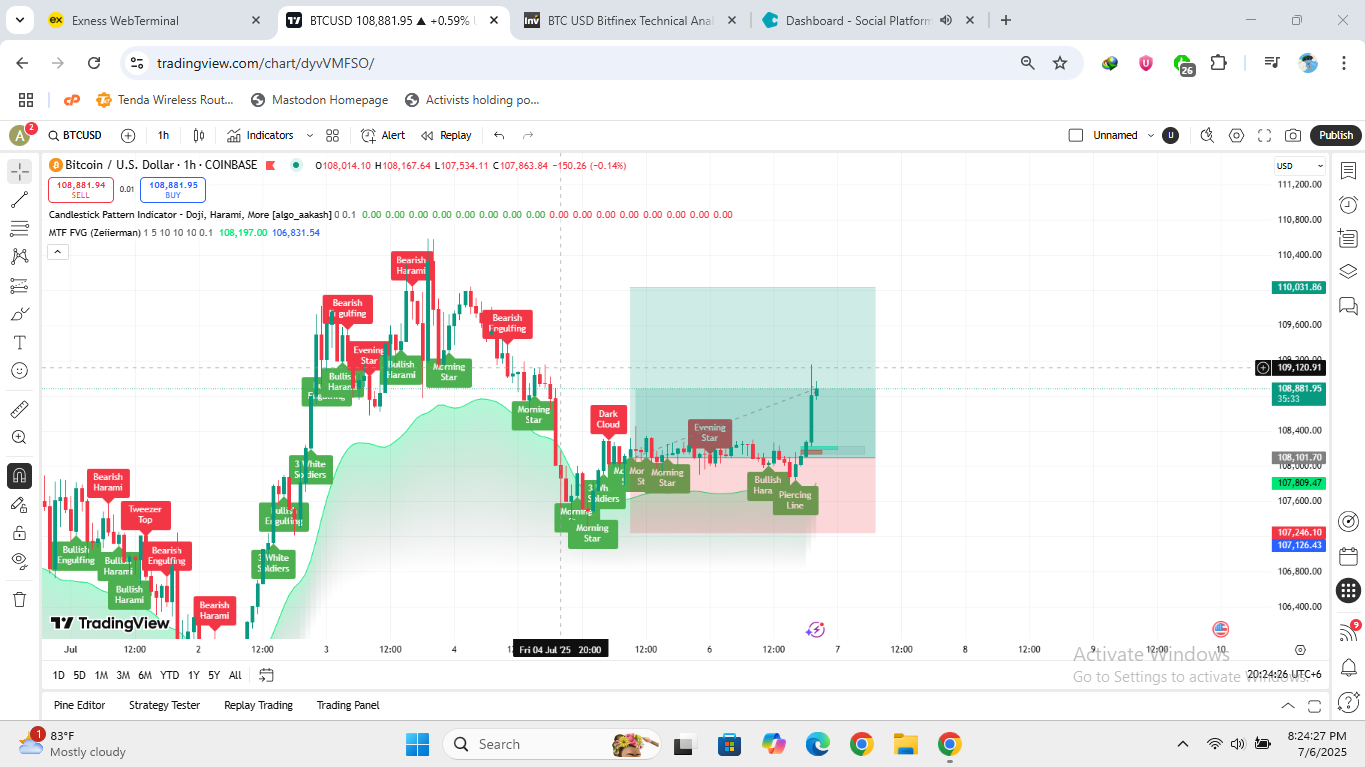
Task: Select the zoom in tool
Action: click(x=19, y=437)
